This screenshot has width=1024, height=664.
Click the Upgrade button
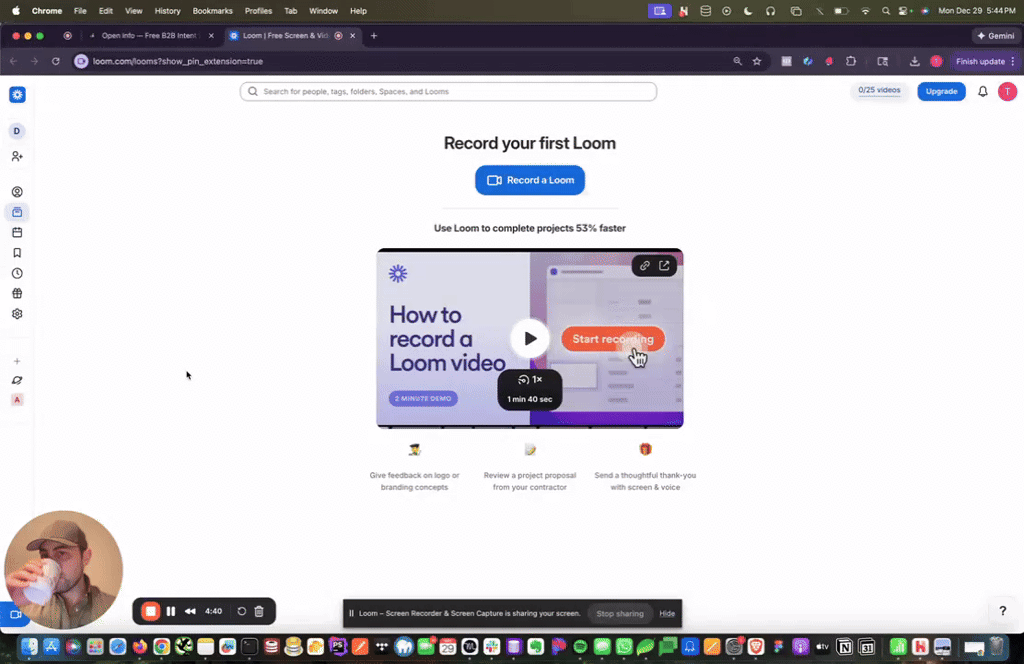click(941, 91)
